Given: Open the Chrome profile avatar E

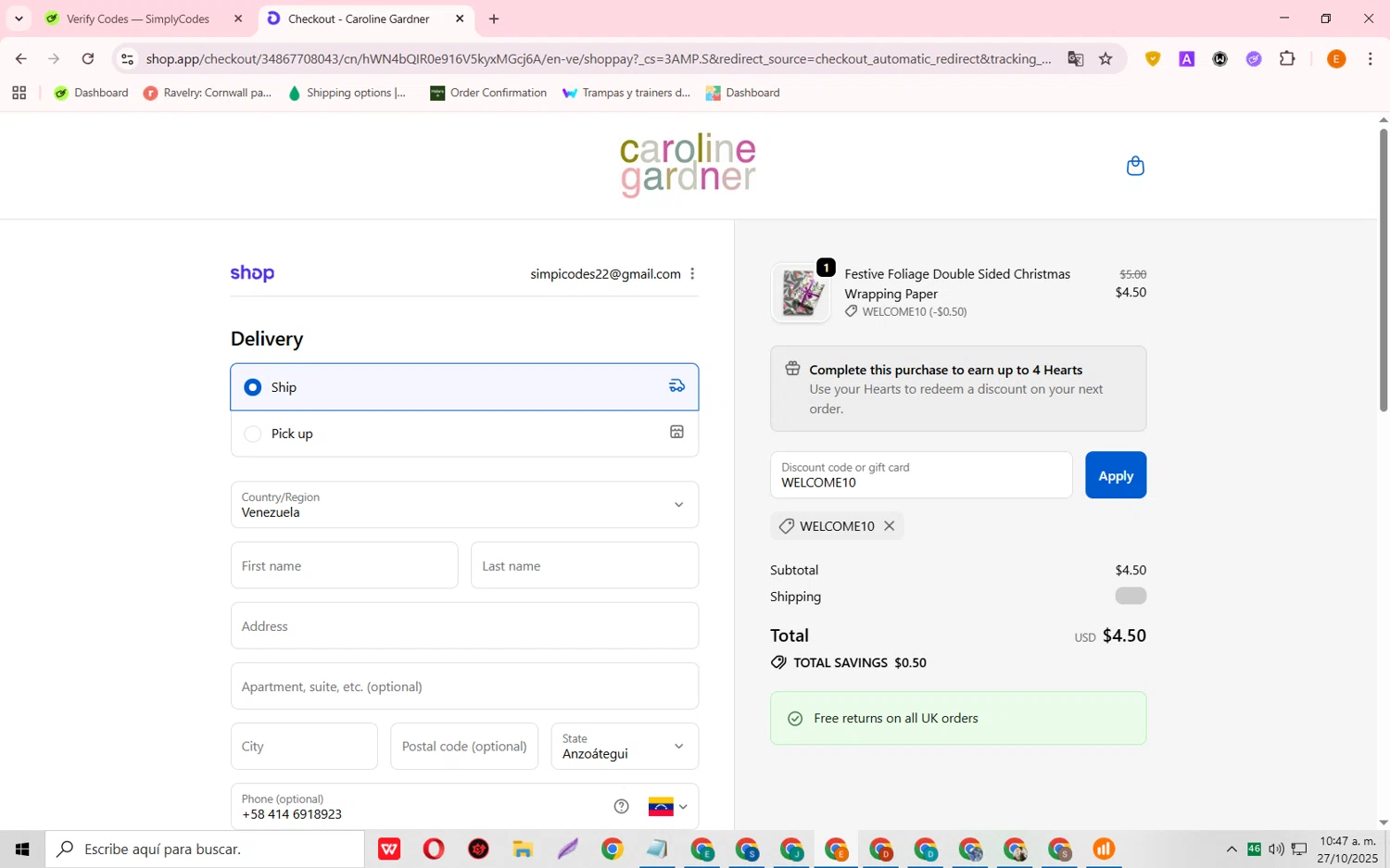Looking at the screenshot, I should [1335, 58].
